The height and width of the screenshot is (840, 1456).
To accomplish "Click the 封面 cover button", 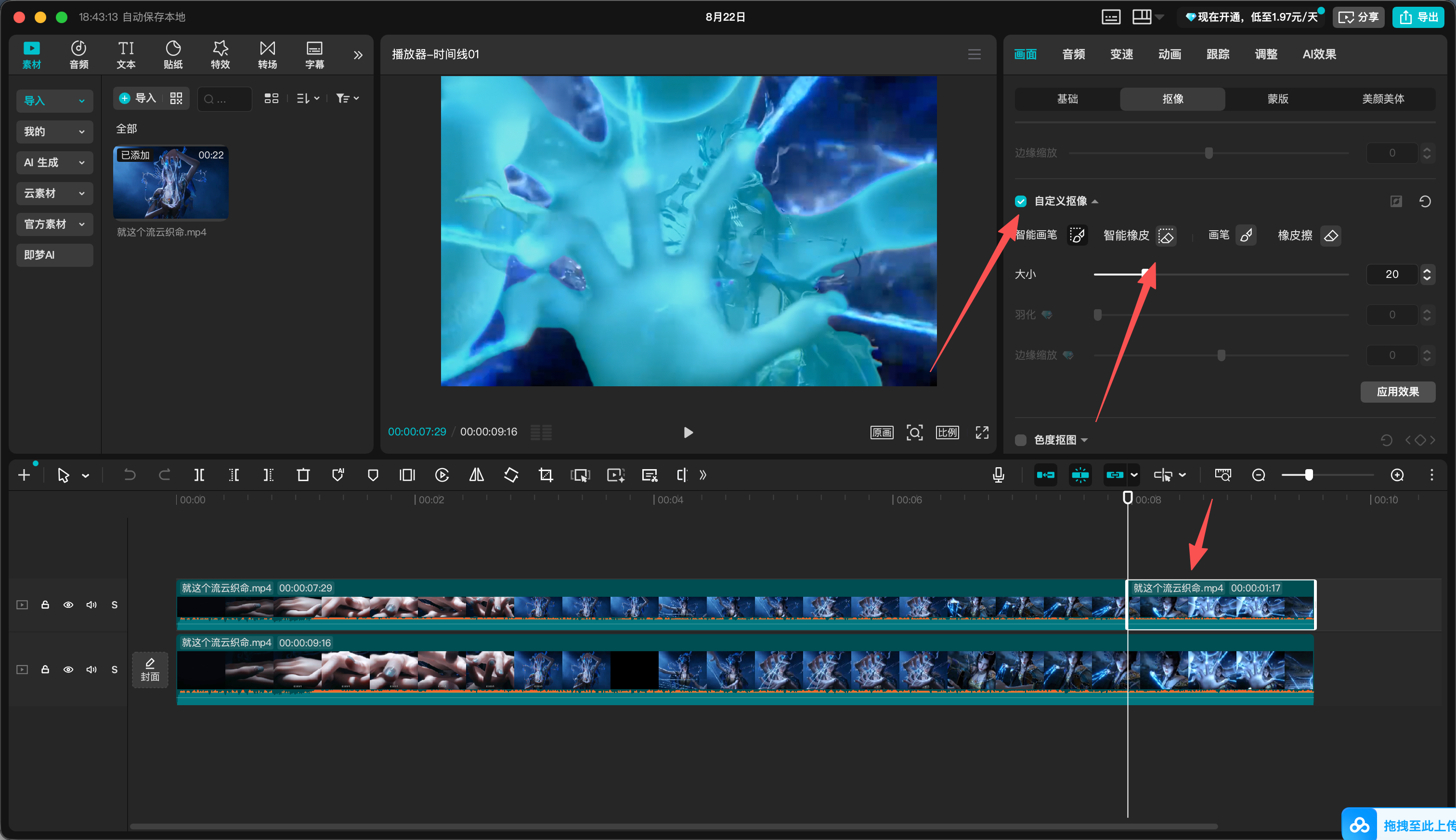I will (x=150, y=670).
